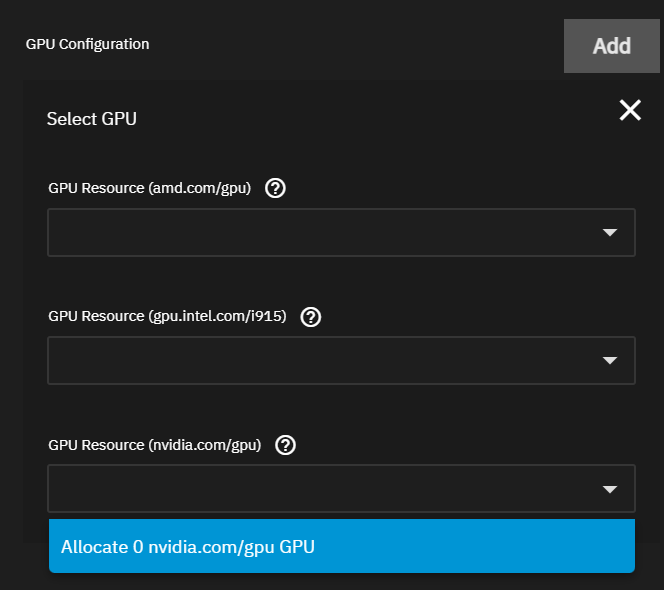This screenshot has width=664, height=590.
Task: Click the GPU Resource (gpu.intel.com/i915) label
Action: pos(167,316)
